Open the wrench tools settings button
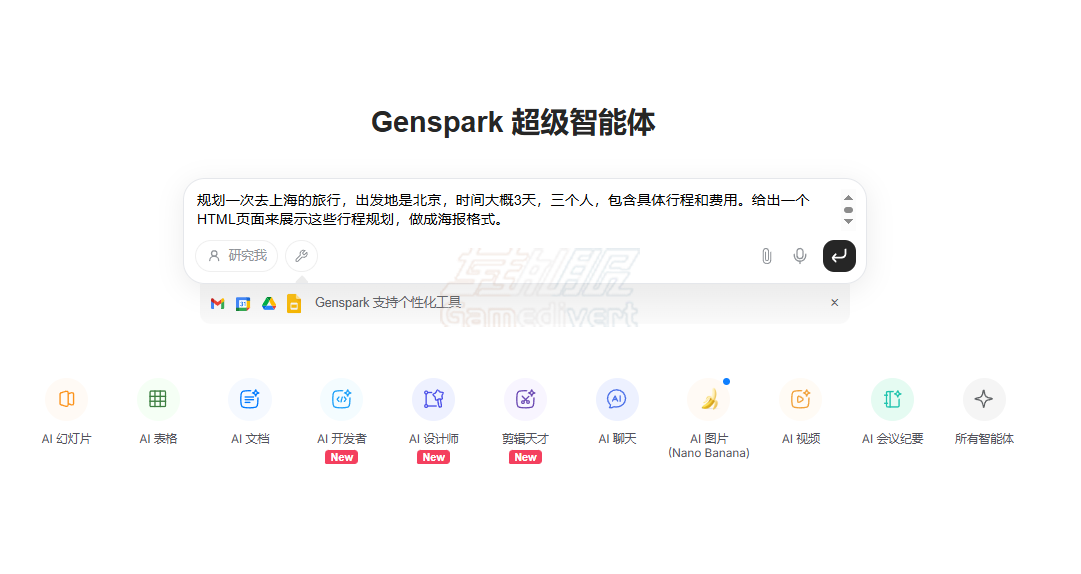 (x=301, y=256)
